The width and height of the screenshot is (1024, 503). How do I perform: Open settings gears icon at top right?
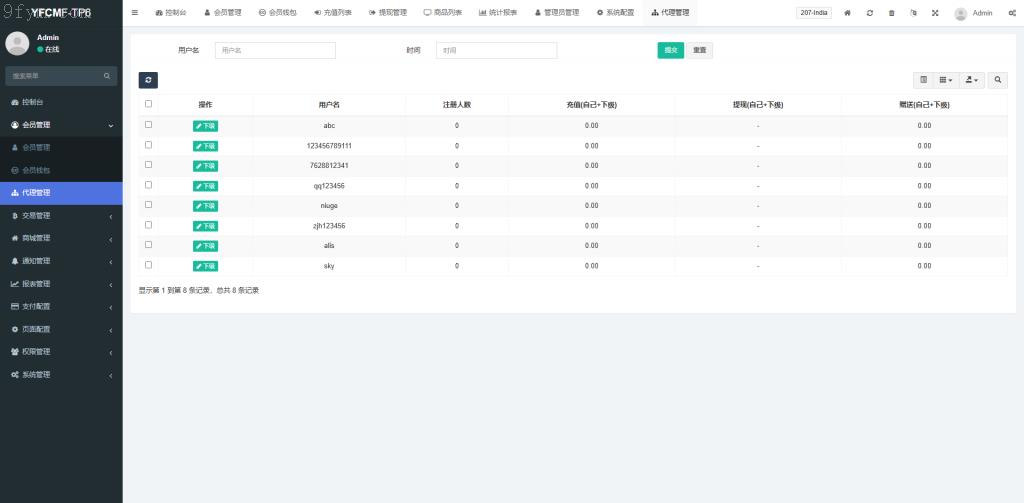pos(1012,13)
